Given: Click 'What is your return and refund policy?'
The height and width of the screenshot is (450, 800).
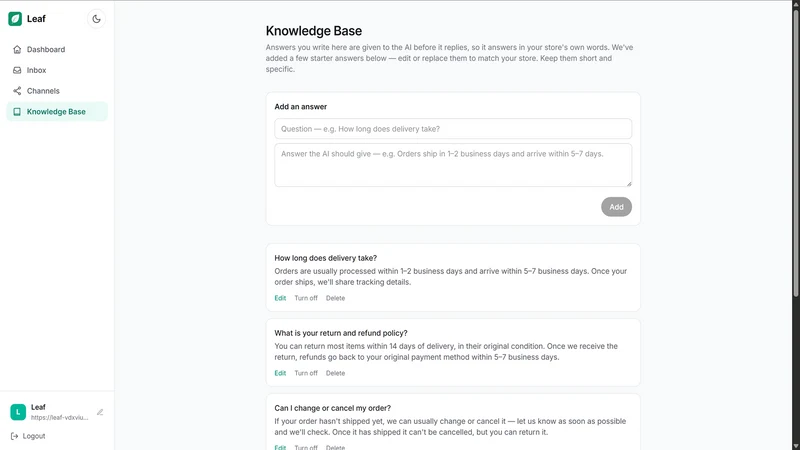Looking at the screenshot, I should click(x=341, y=333).
